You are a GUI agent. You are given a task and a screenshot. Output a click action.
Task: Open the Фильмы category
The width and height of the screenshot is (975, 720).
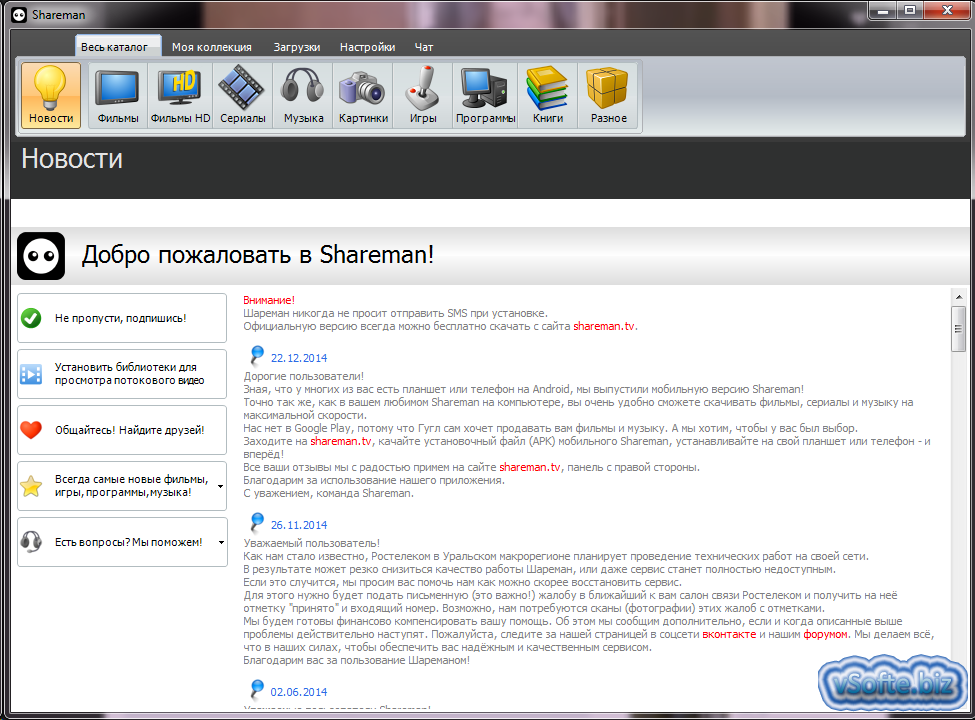click(x=118, y=95)
